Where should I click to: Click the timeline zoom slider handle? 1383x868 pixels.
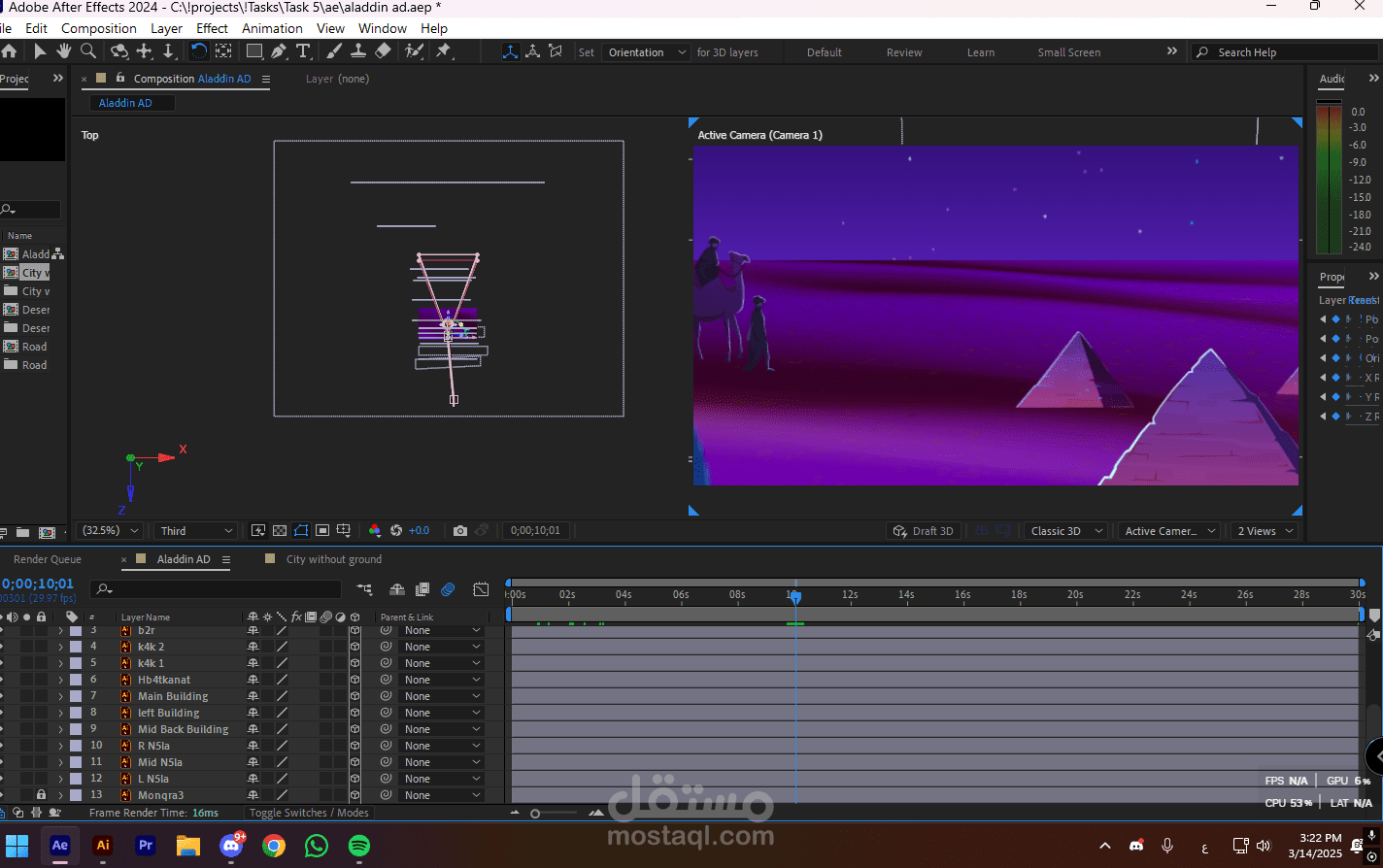coord(535,814)
